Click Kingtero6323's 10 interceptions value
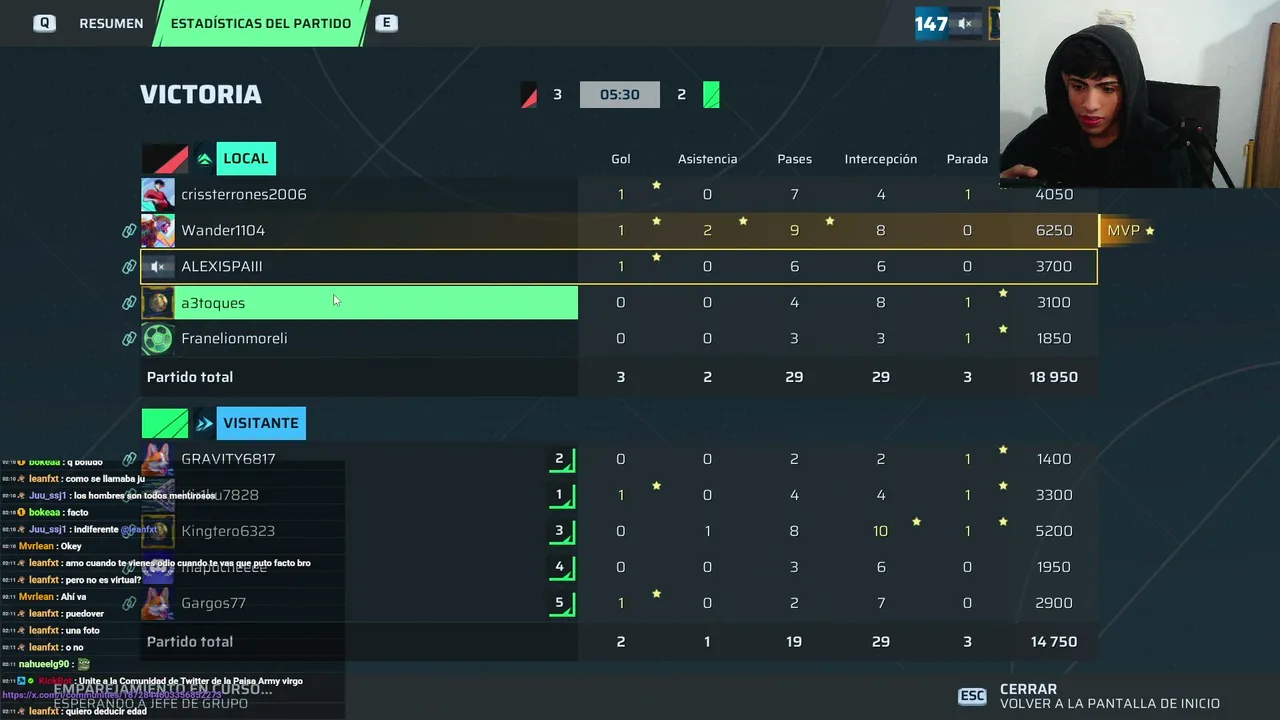Image resolution: width=1280 pixels, height=720 pixels. (880, 531)
